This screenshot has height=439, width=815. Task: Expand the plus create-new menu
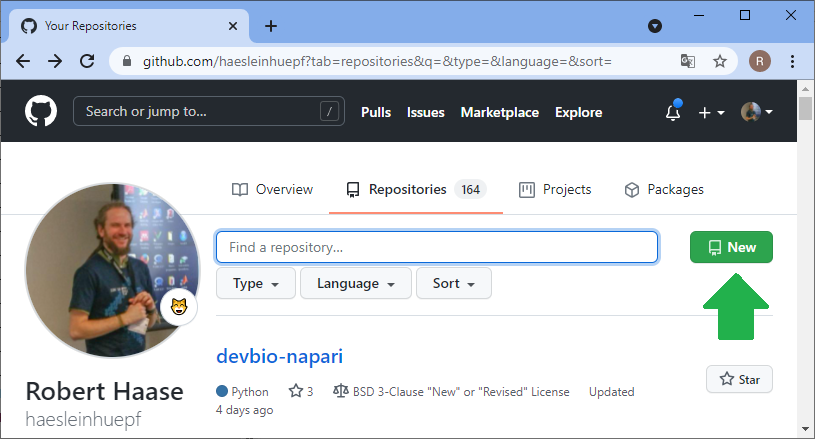pos(711,113)
